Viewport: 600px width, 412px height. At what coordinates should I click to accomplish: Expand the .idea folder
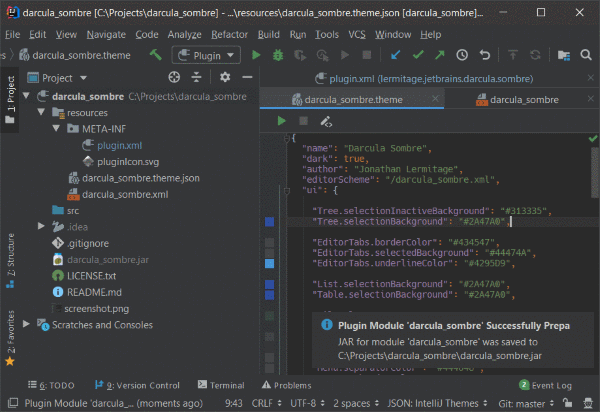pyautogui.click(x=41, y=226)
